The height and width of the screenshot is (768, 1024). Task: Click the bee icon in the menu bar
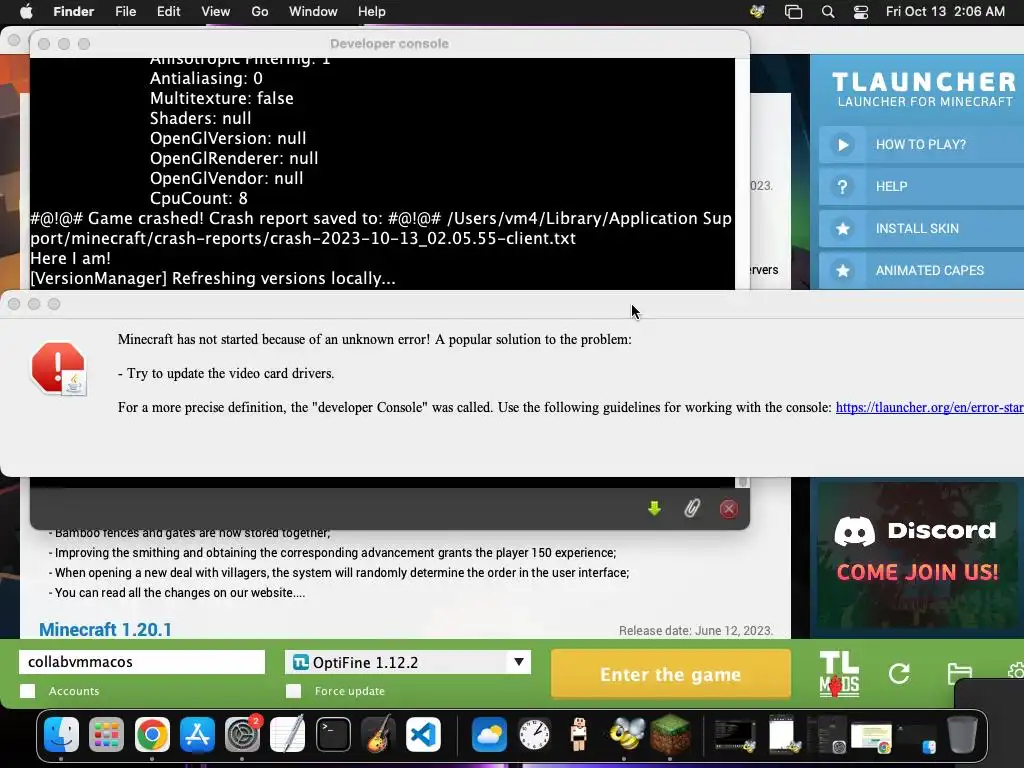coord(758,12)
